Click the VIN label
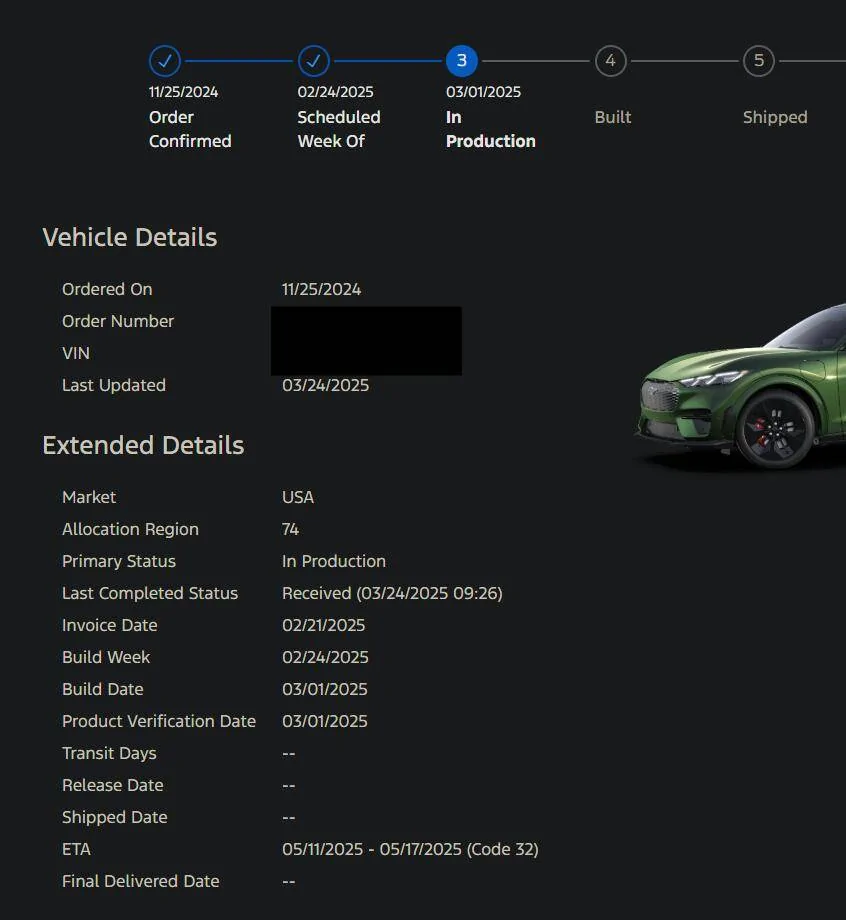Image resolution: width=846 pixels, height=920 pixels. 76,353
